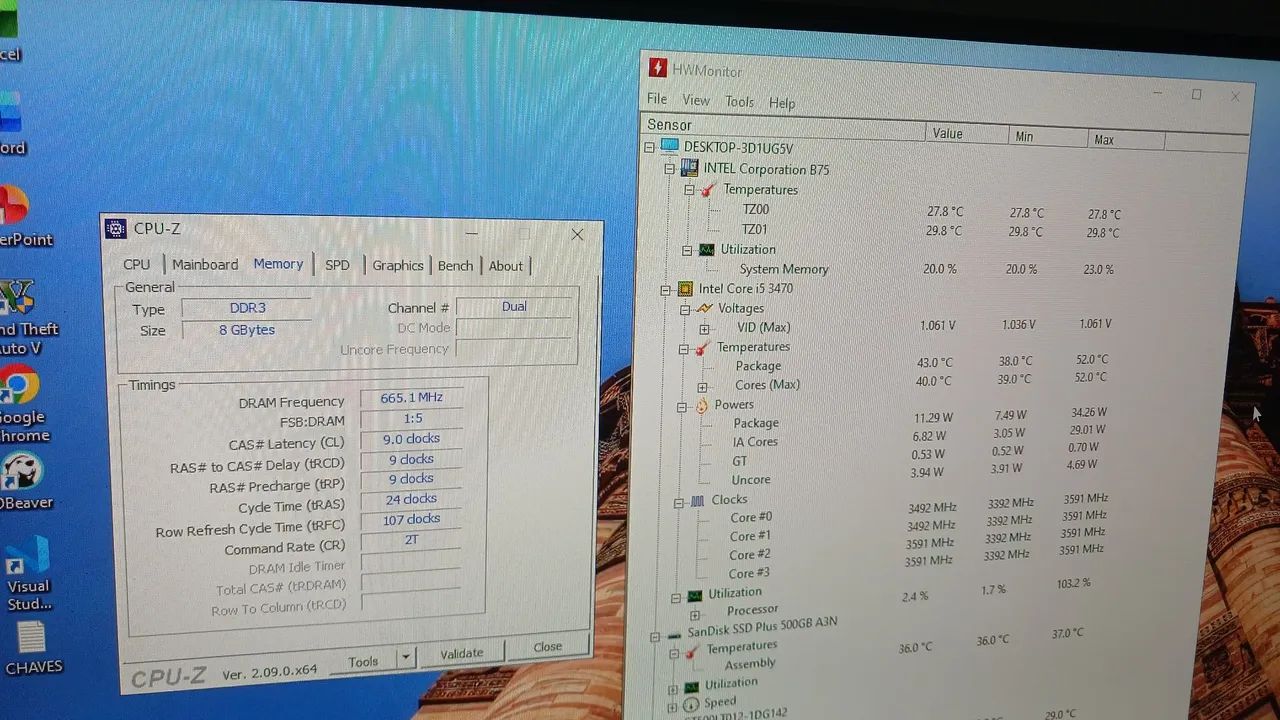Click the FSB:DRAM value 1:5
The height and width of the screenshot is (720, 1280).
(412, 418)
